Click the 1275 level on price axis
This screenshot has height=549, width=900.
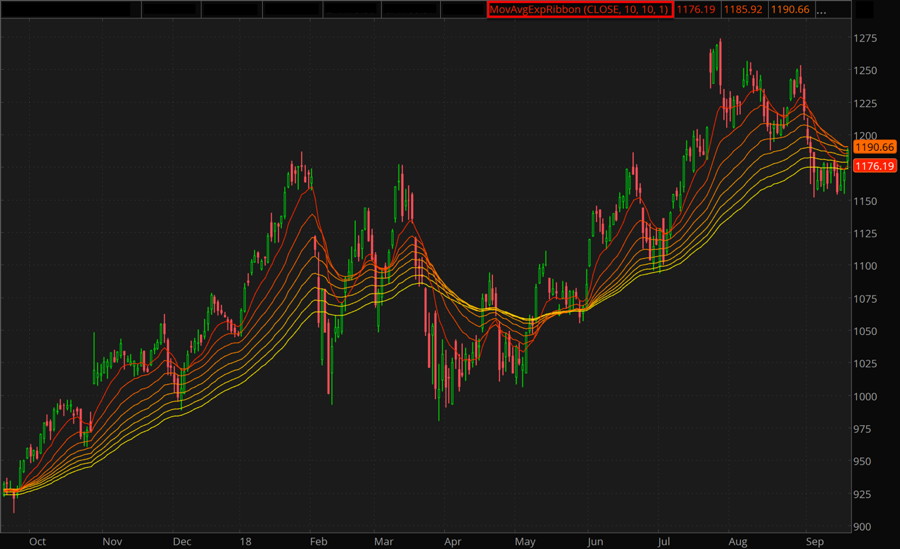coord(866,38)
